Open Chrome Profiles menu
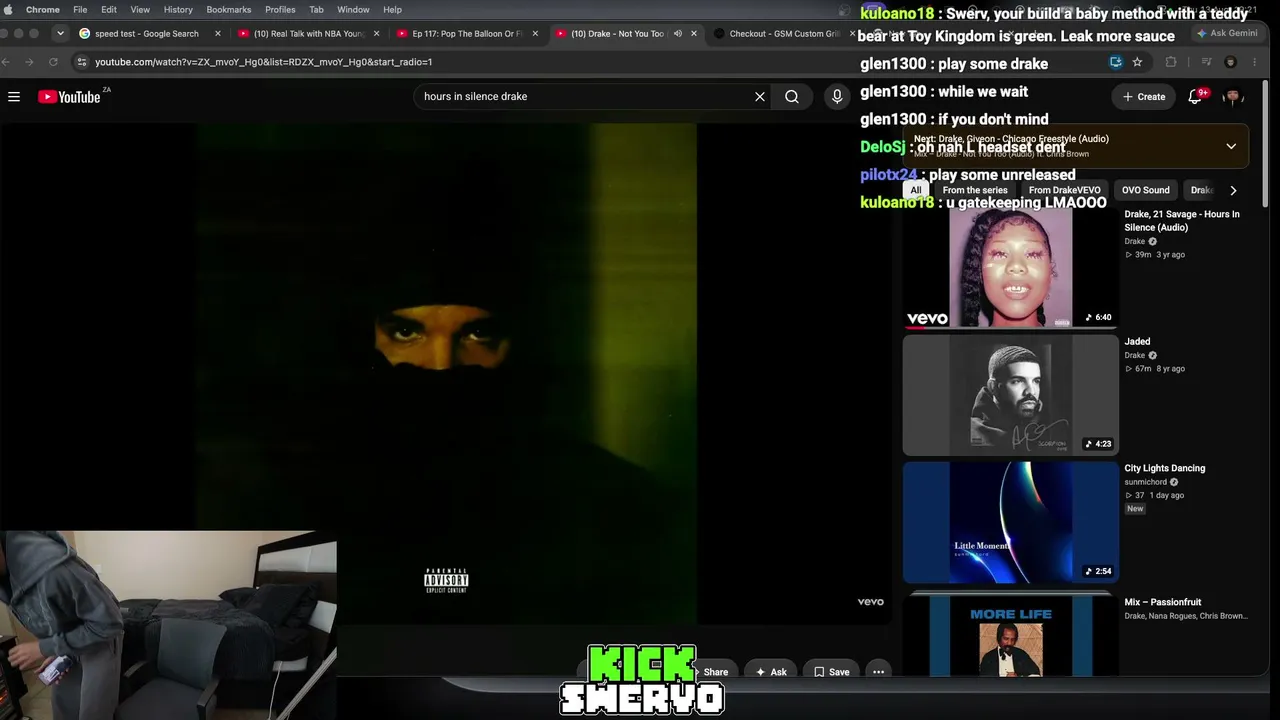1280x720 pixels. click(280, 9)
